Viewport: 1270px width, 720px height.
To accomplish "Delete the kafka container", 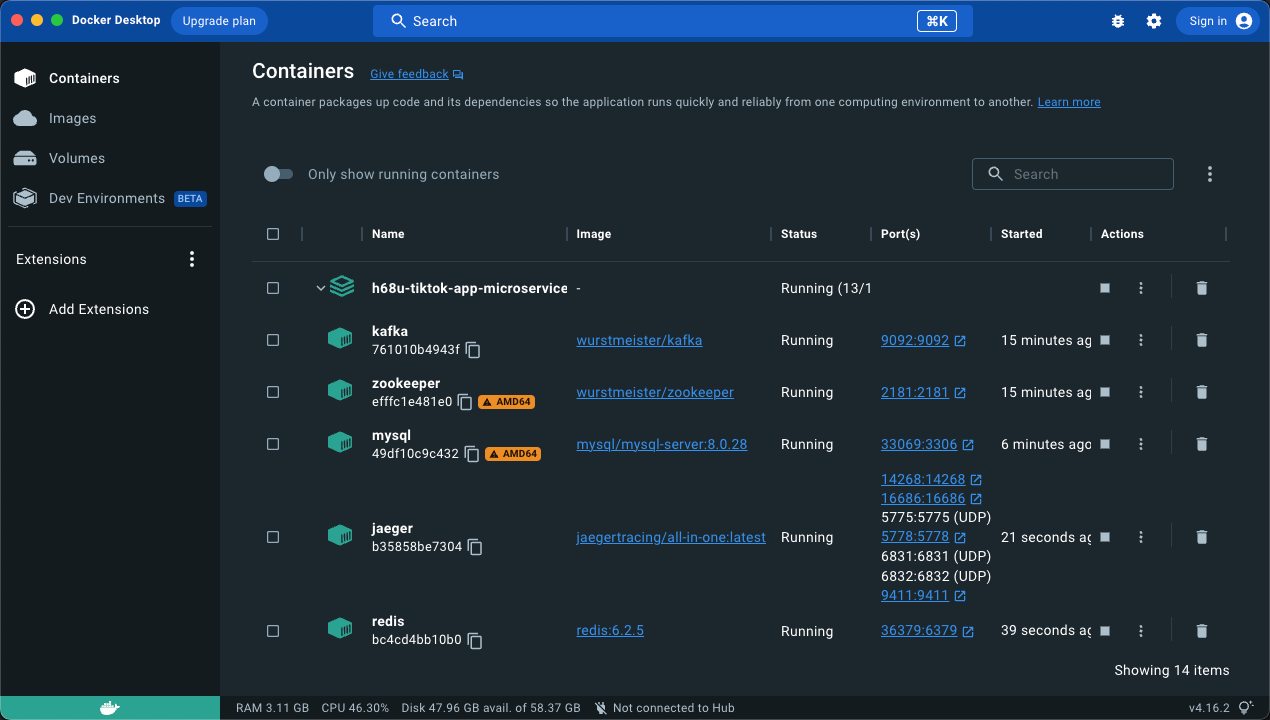I will [x=1202, y=340].
